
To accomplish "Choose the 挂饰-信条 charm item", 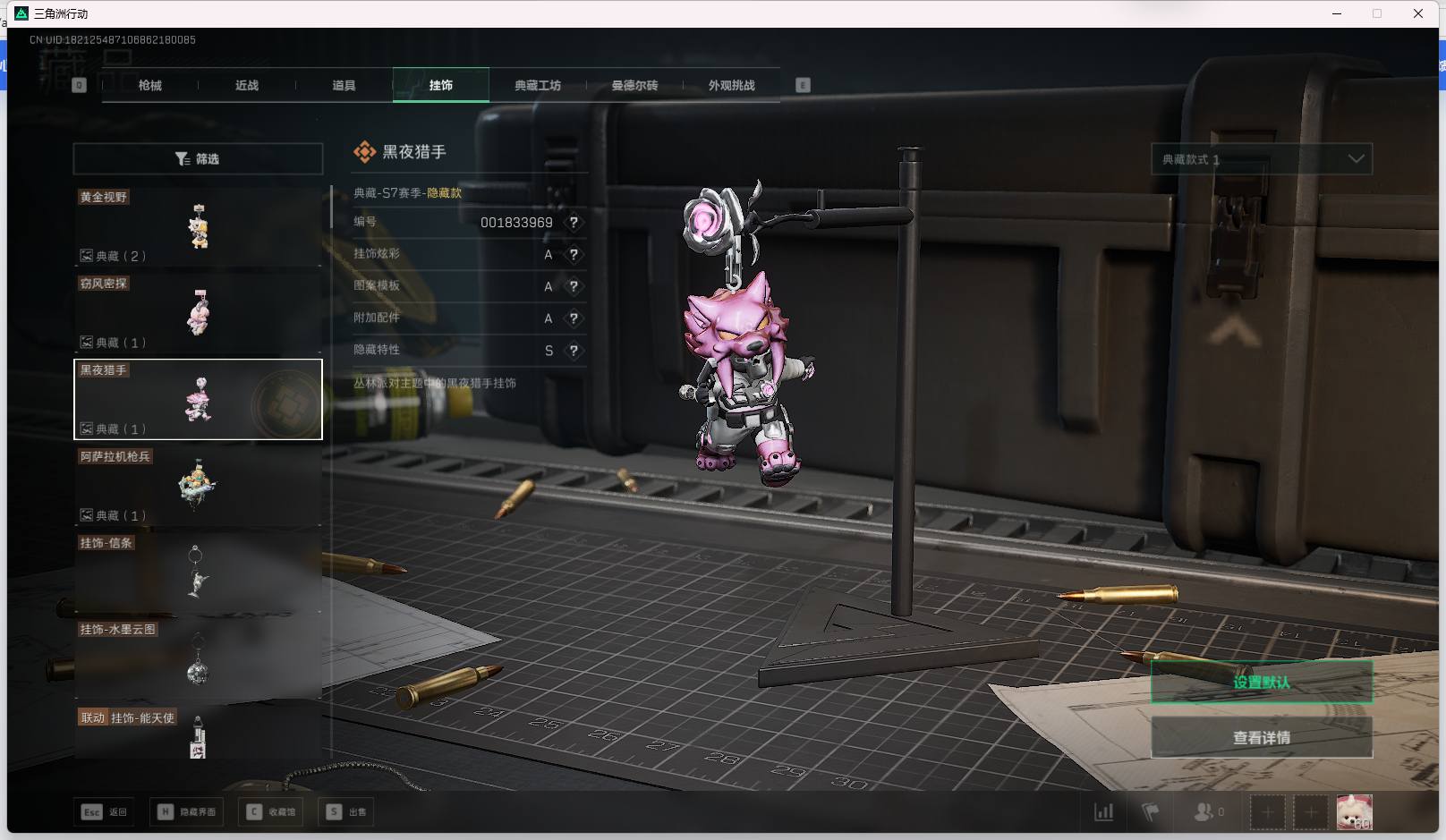I will (x=198, y=572).
